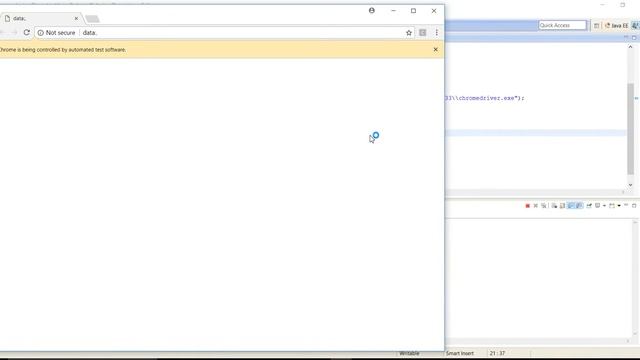This screenshot has width=640, height=360.
Task: Dismiss the automated test software infobar
Action: pos(436,49)
